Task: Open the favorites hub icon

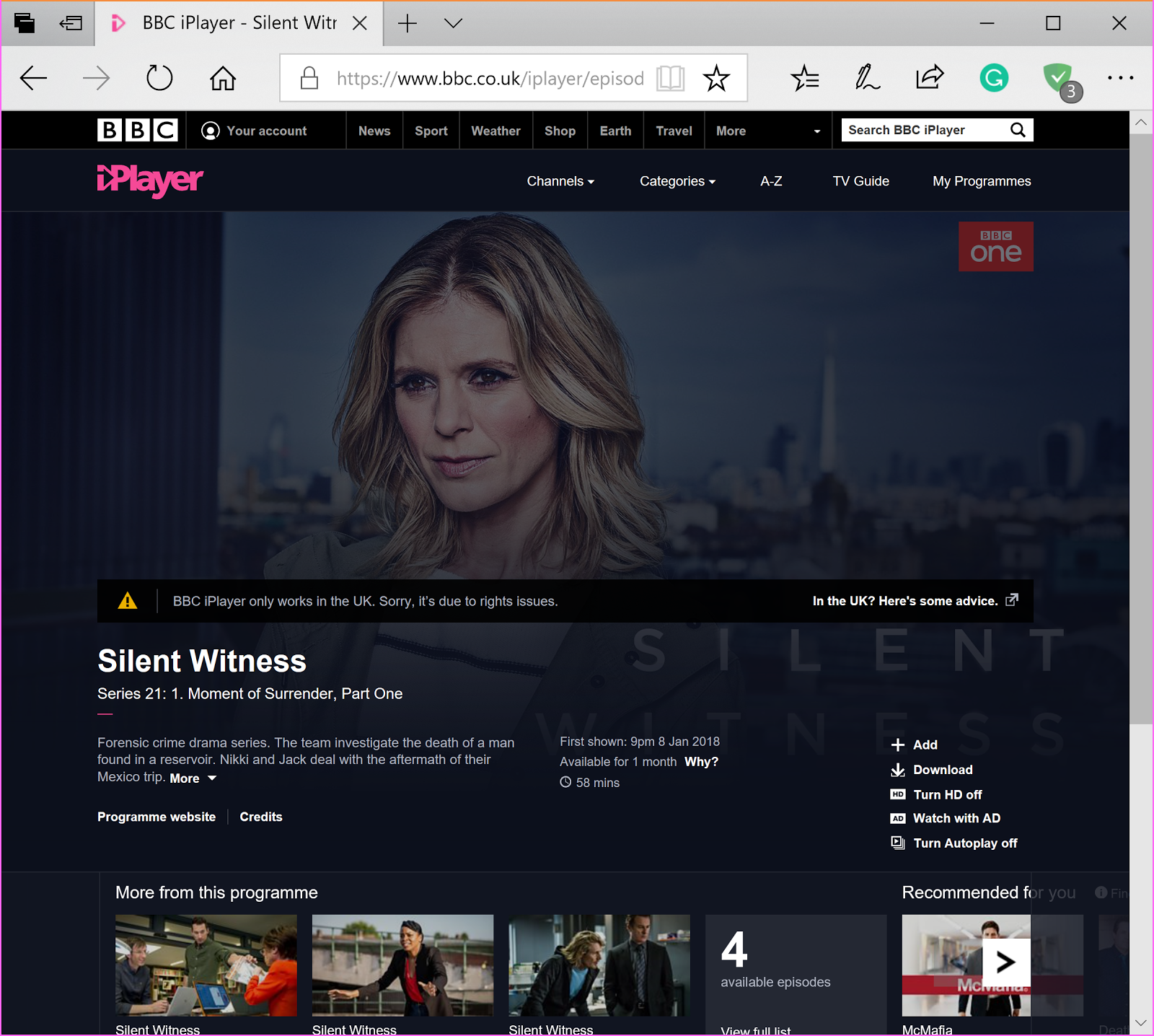Action: tap(805, 78)
